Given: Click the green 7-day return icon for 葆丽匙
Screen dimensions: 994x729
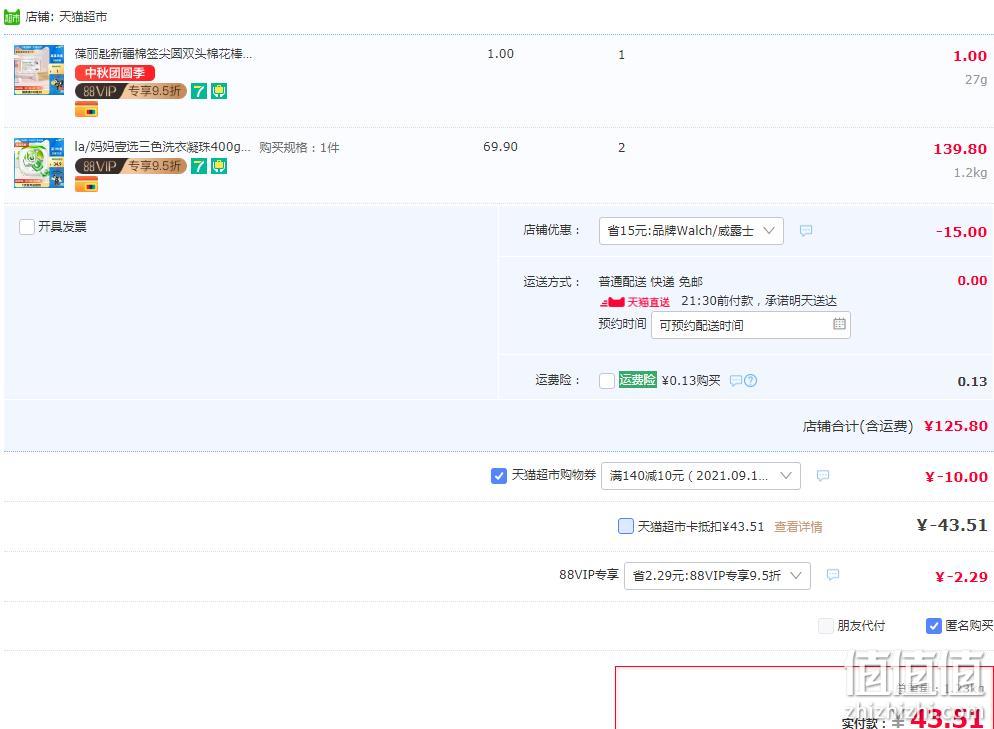Looking at the screenshot, I should (199, 91).
